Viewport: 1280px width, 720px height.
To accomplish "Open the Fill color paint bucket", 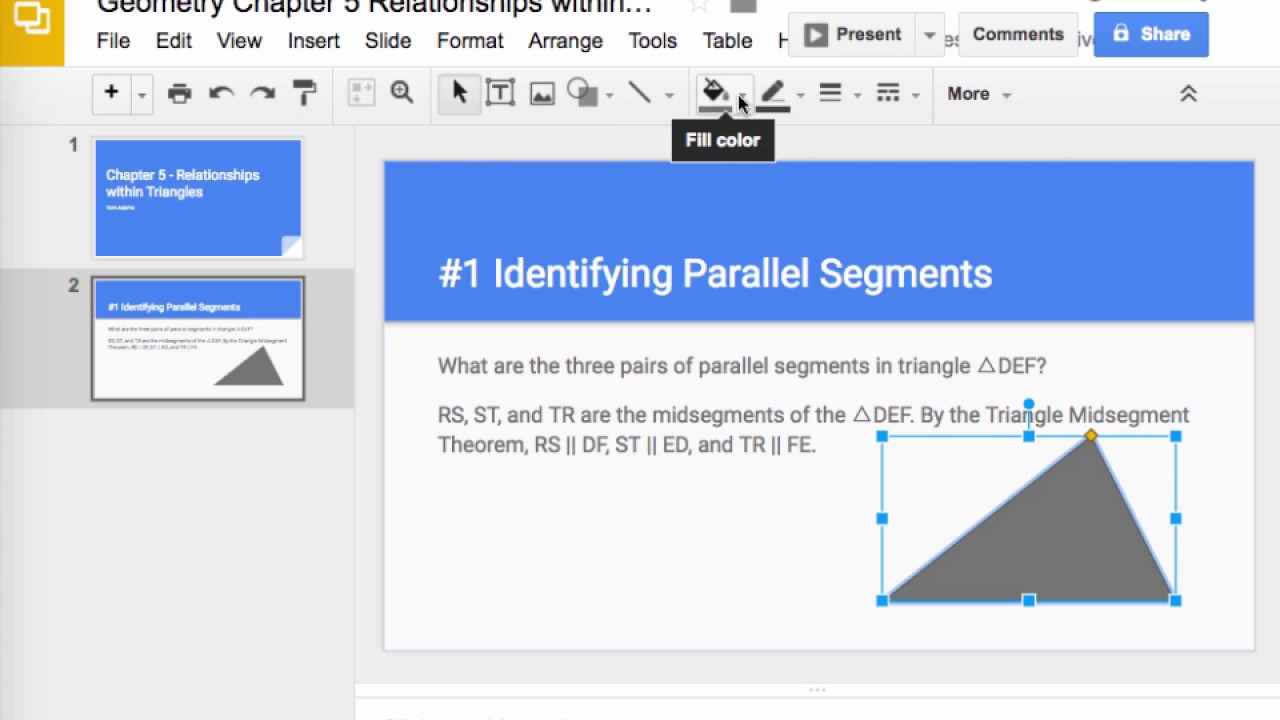I will (x=715, y=94).
